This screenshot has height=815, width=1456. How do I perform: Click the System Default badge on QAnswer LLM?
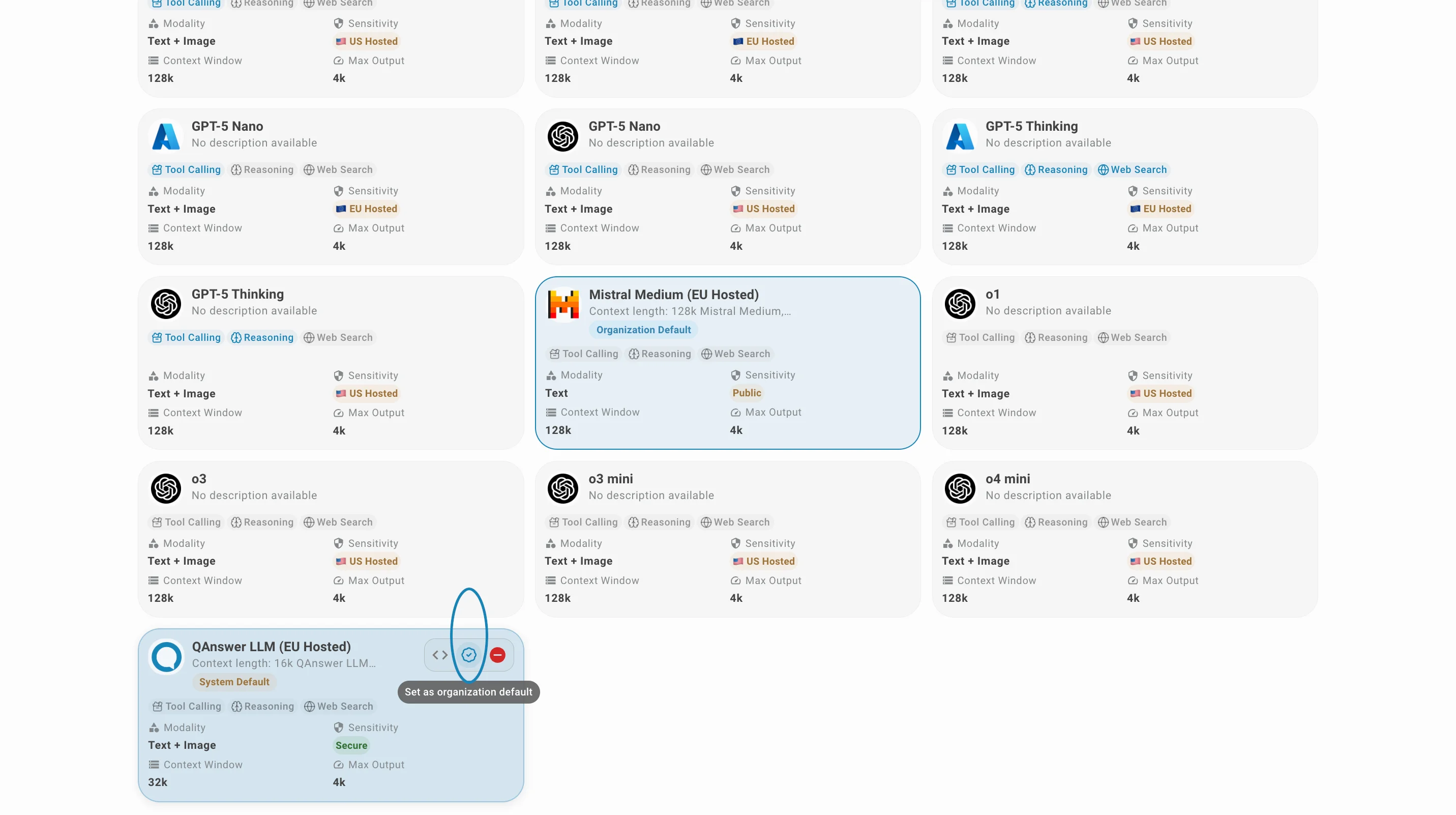tap(234, 682)
